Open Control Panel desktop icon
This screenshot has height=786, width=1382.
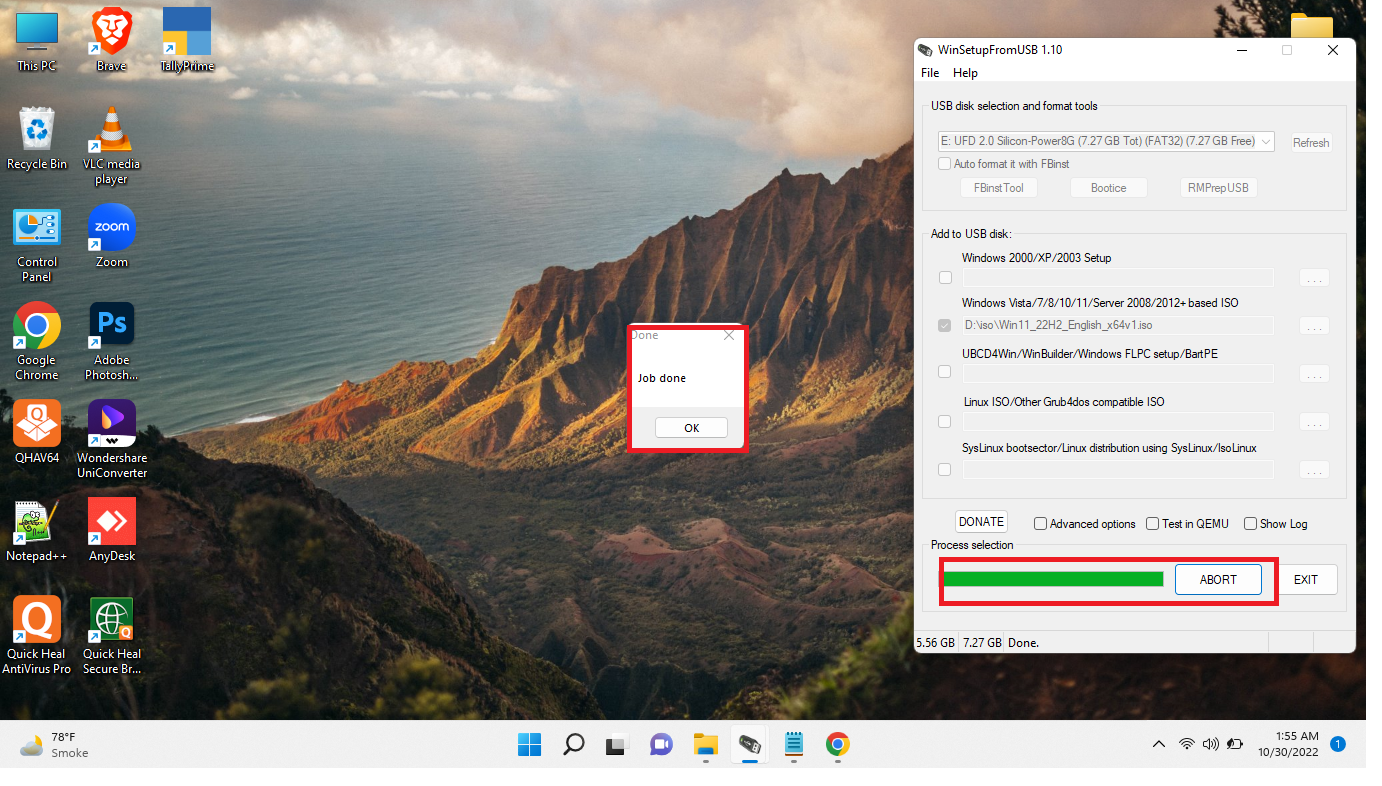point(37,244)
